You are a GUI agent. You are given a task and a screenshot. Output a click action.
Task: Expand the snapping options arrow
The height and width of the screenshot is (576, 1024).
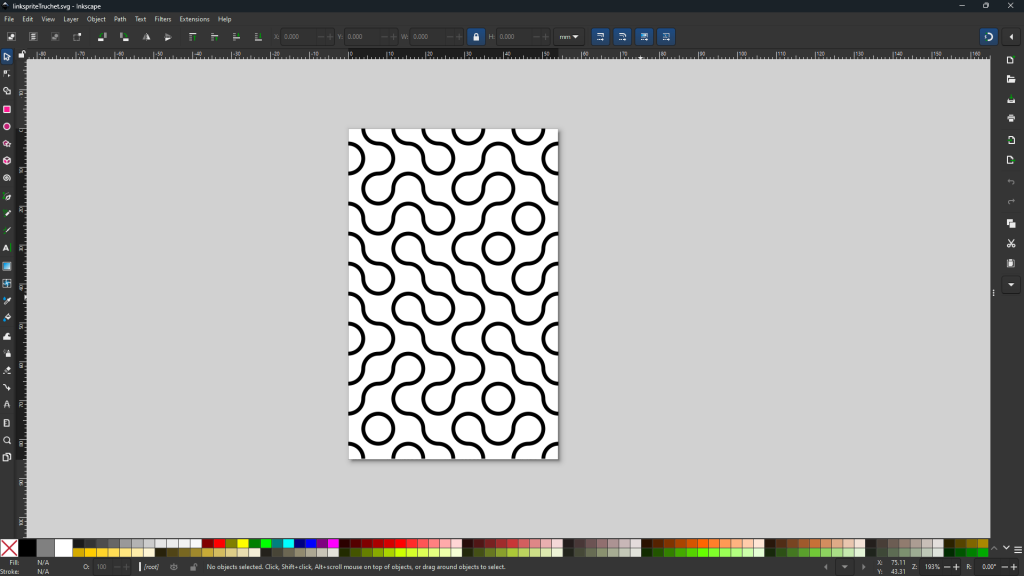(1011, 37)
